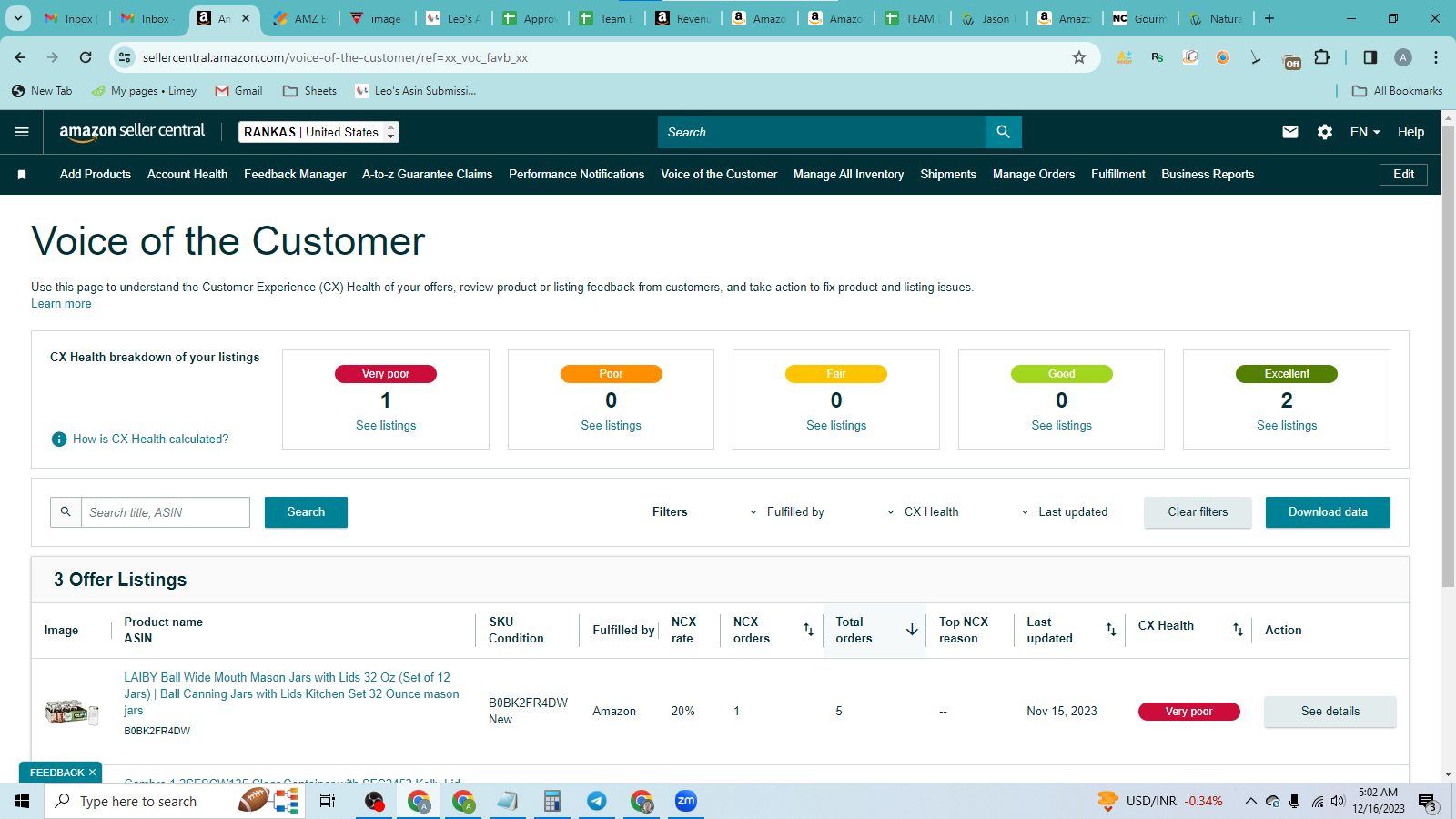Open the RANKAS United States marketplace switcher

tap(318, 132)
